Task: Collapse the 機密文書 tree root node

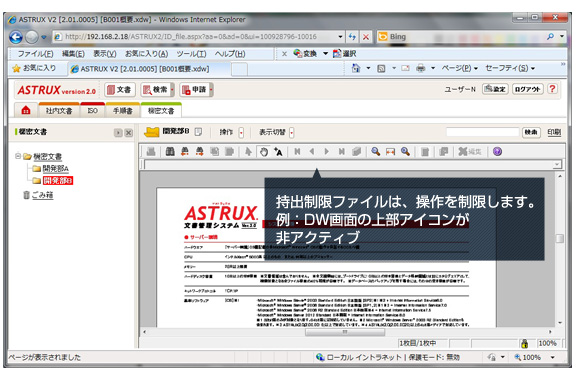Action: tap(18, 156)
